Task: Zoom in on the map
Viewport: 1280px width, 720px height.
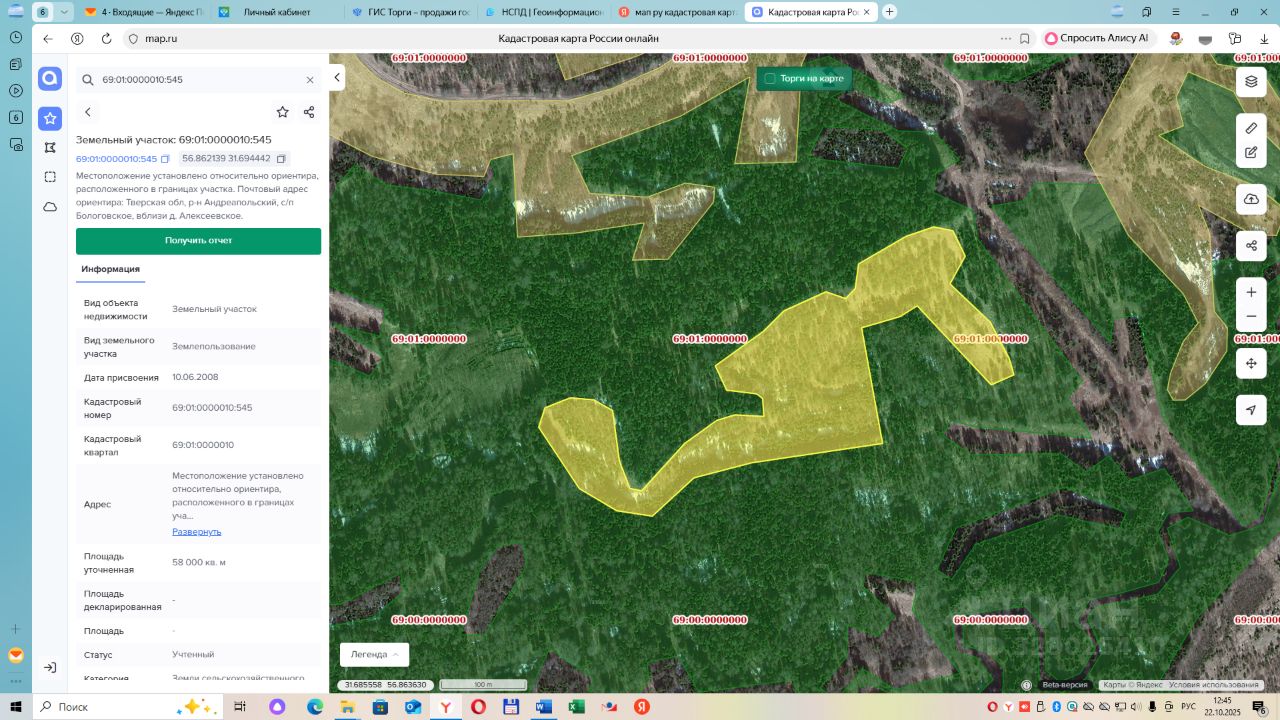Action: click(x=1251, y=292)
